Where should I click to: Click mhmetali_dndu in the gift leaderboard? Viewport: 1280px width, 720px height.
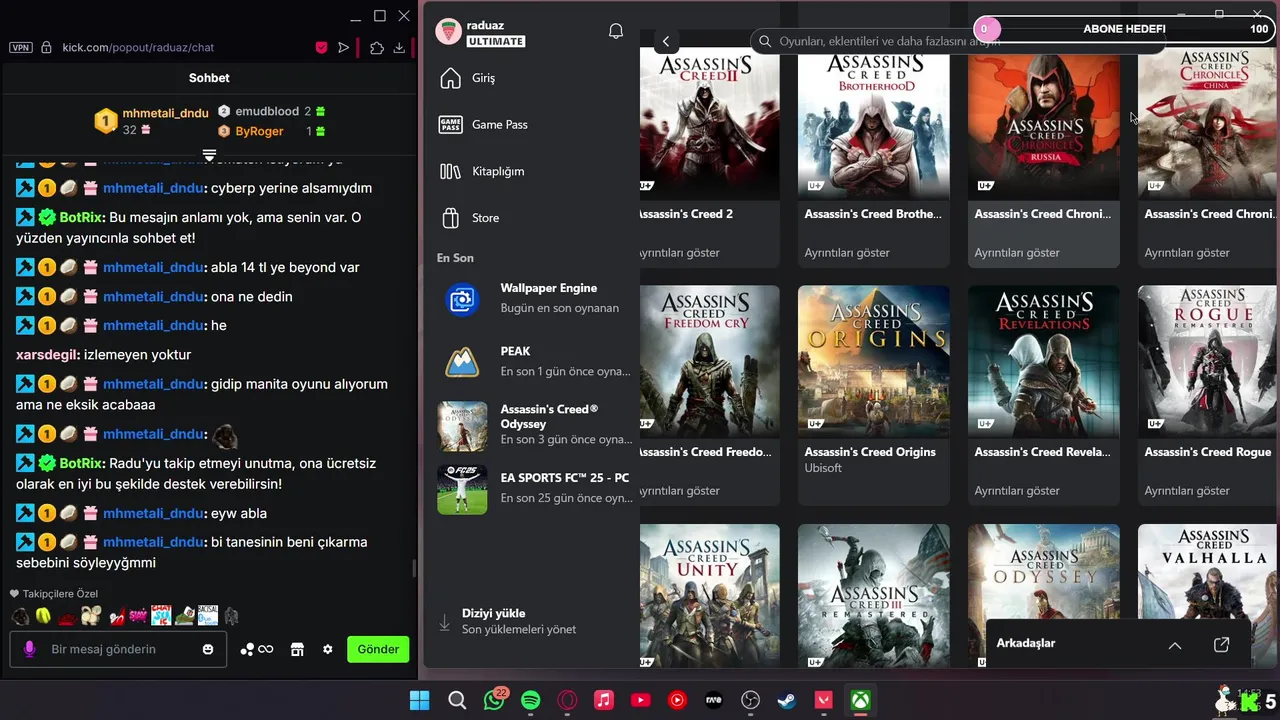point(165,113)
